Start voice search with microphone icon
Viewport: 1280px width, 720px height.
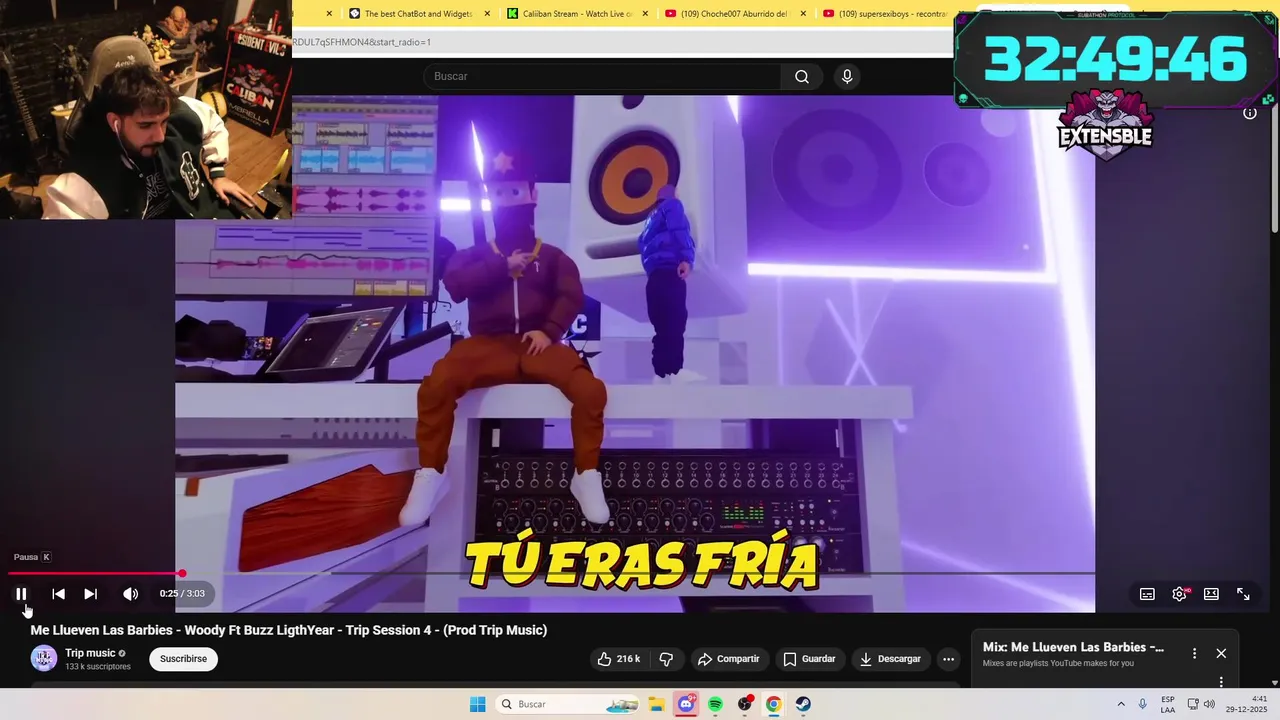coord(847,76)
